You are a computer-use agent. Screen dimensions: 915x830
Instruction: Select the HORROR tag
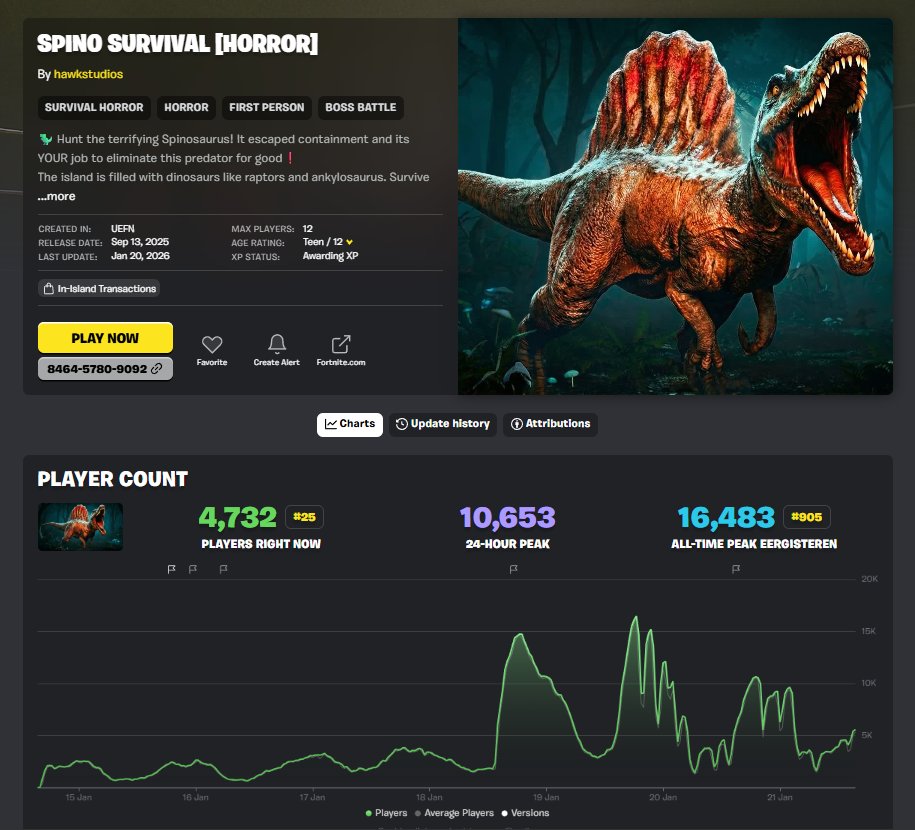pos(186,107)
